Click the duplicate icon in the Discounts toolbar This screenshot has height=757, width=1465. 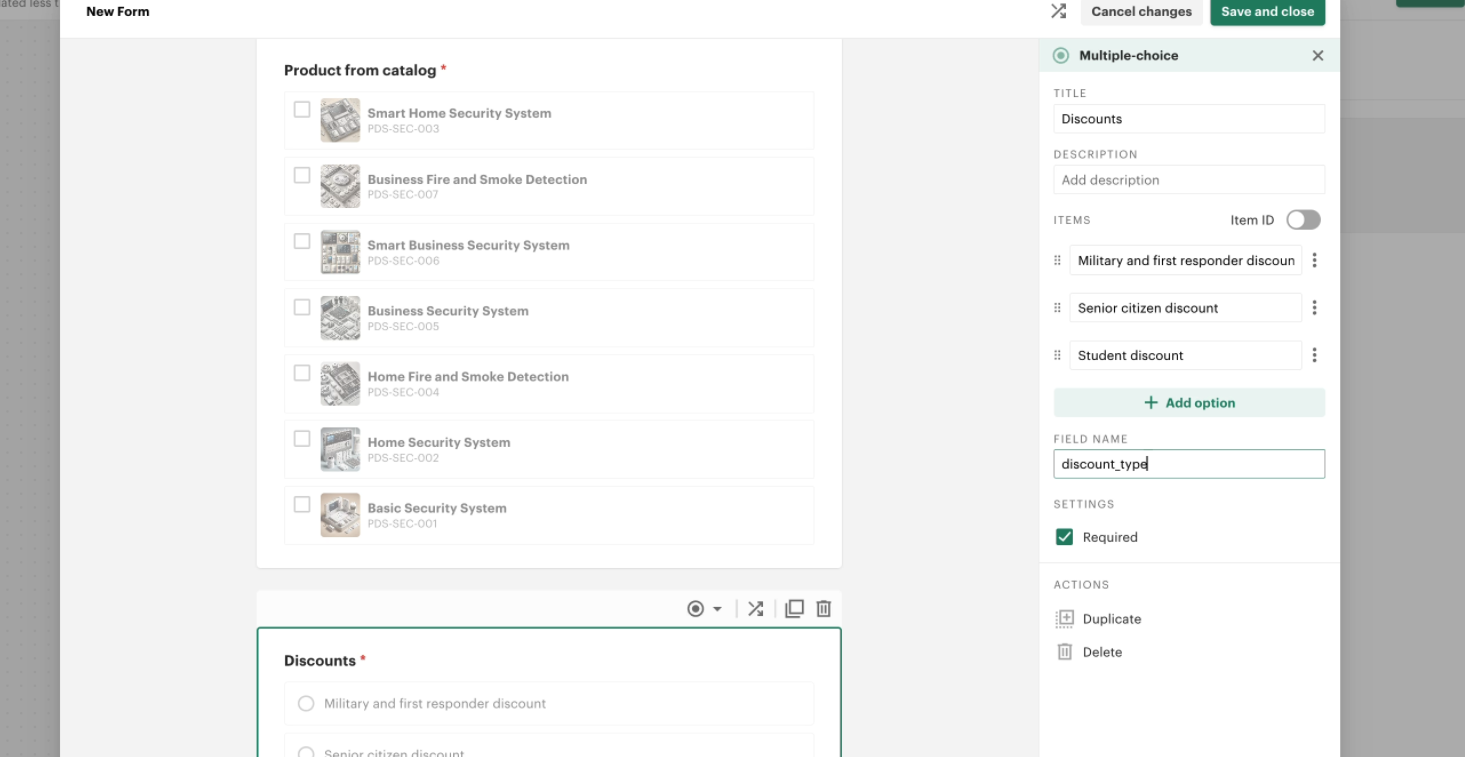coord(794,609)
